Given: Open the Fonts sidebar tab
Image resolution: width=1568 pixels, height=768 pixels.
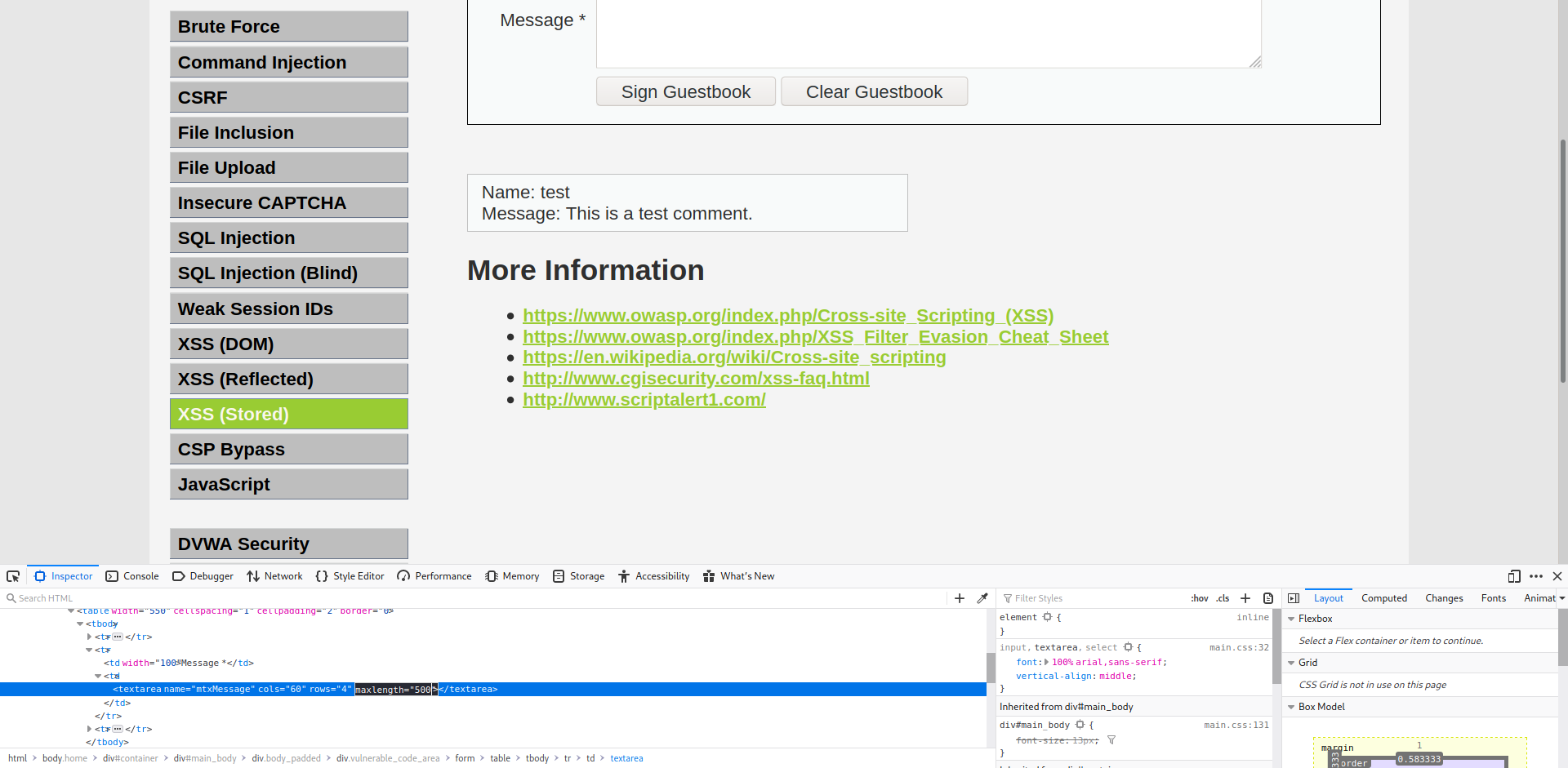Looking at the screenshot, I should point(1494,598).
